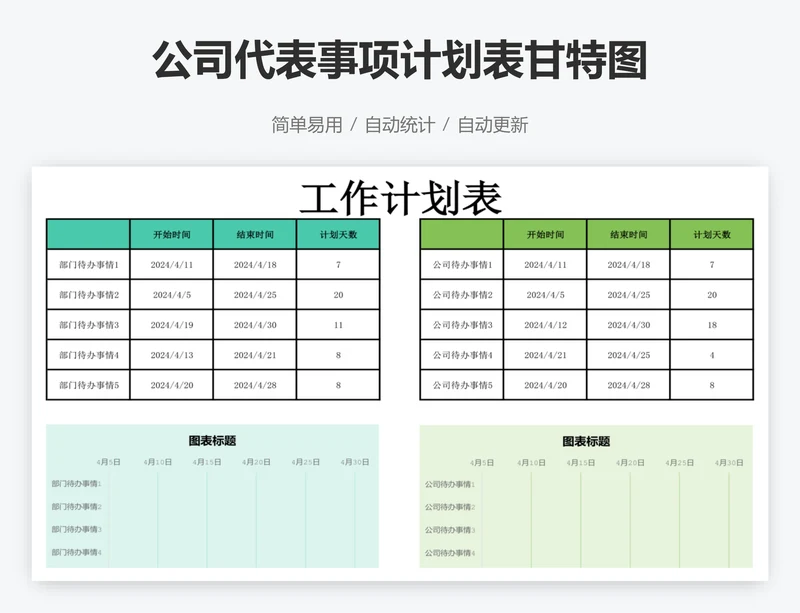Select planned days 7 of 公司待办事情1
Screen dimensions: 800x613
click(712, 264)
